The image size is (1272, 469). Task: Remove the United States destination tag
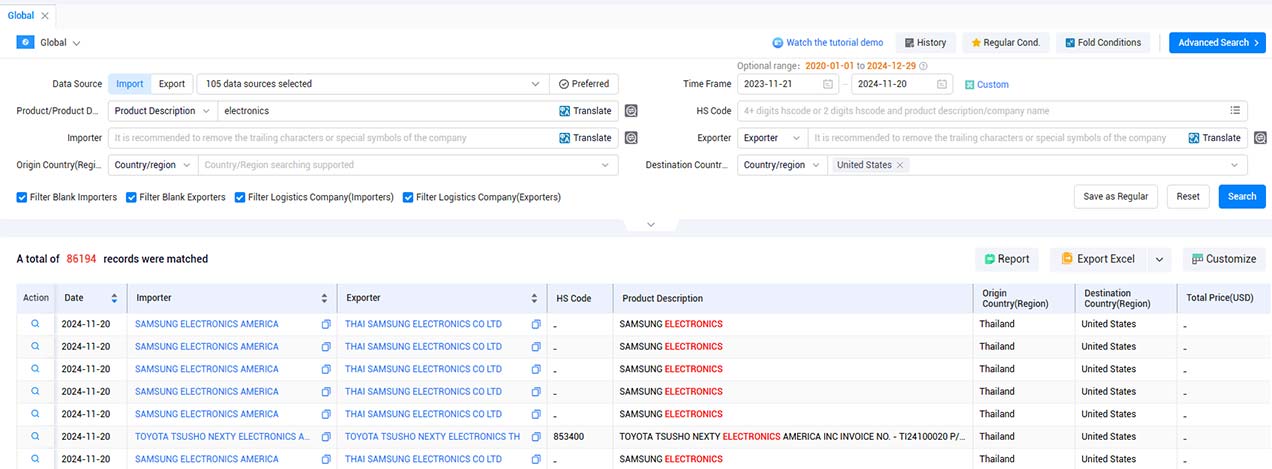[900, 165]
